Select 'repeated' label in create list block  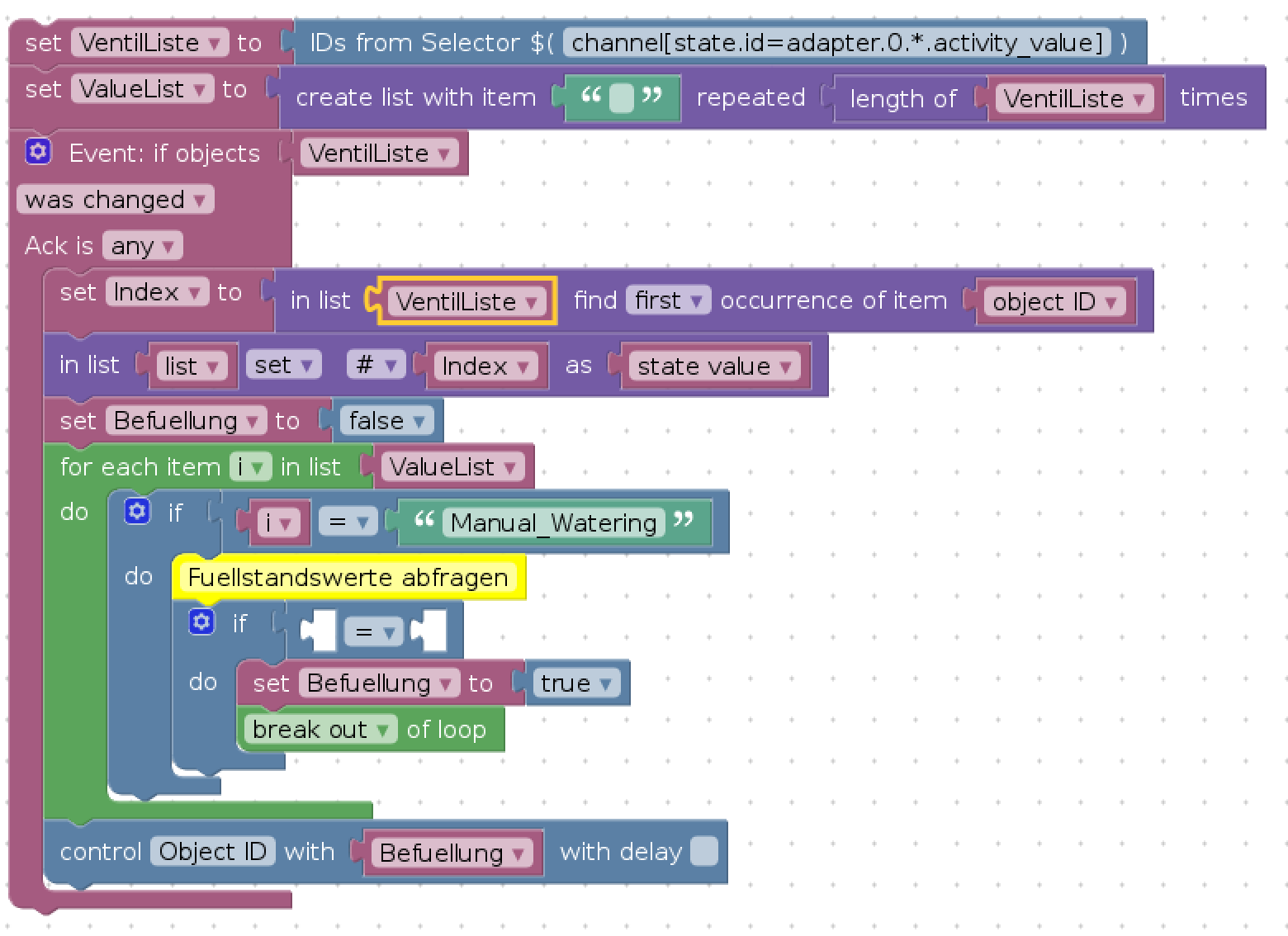pos(751,97)
